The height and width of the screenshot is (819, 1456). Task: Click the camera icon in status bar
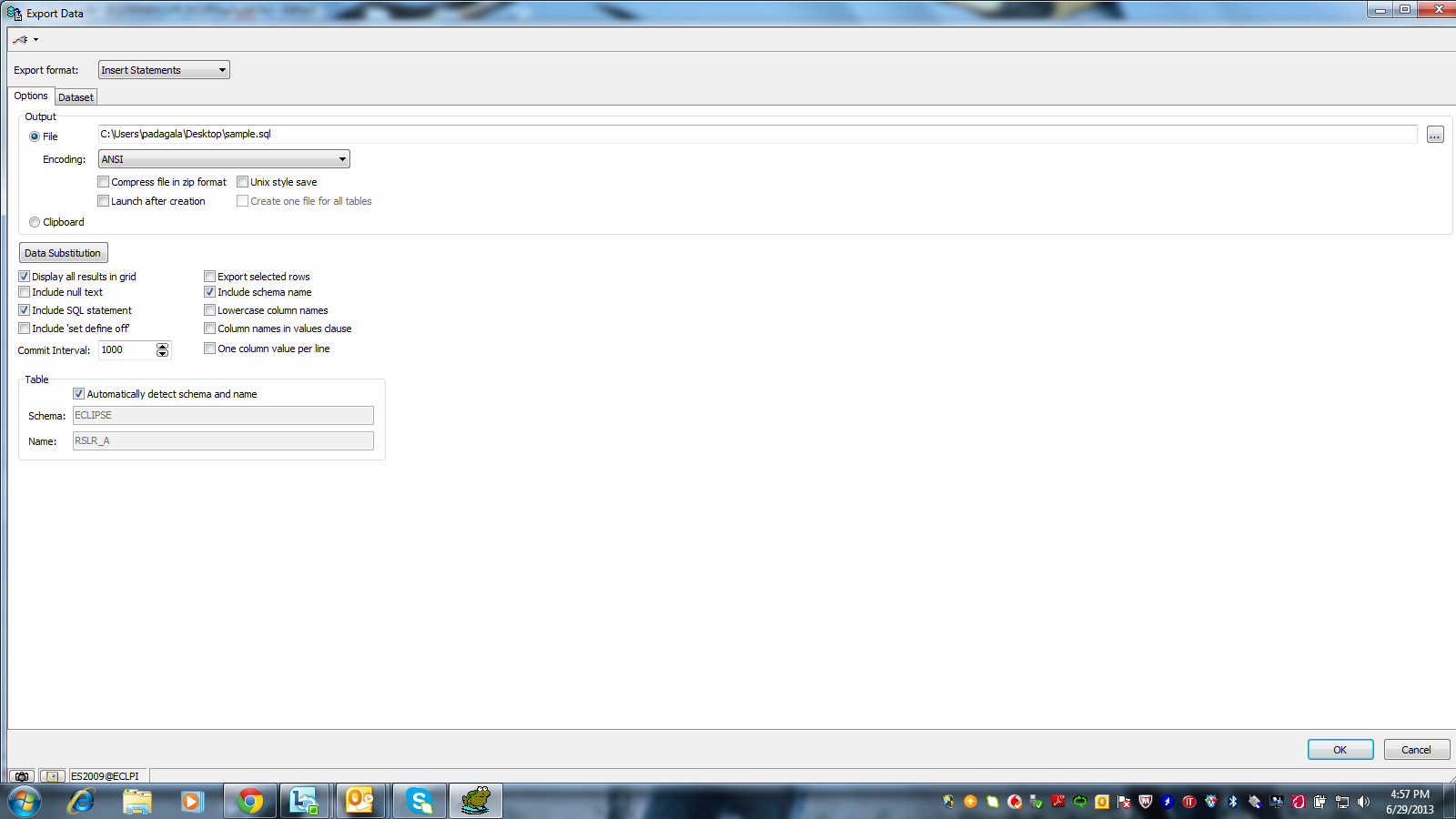tap(22, 776)
